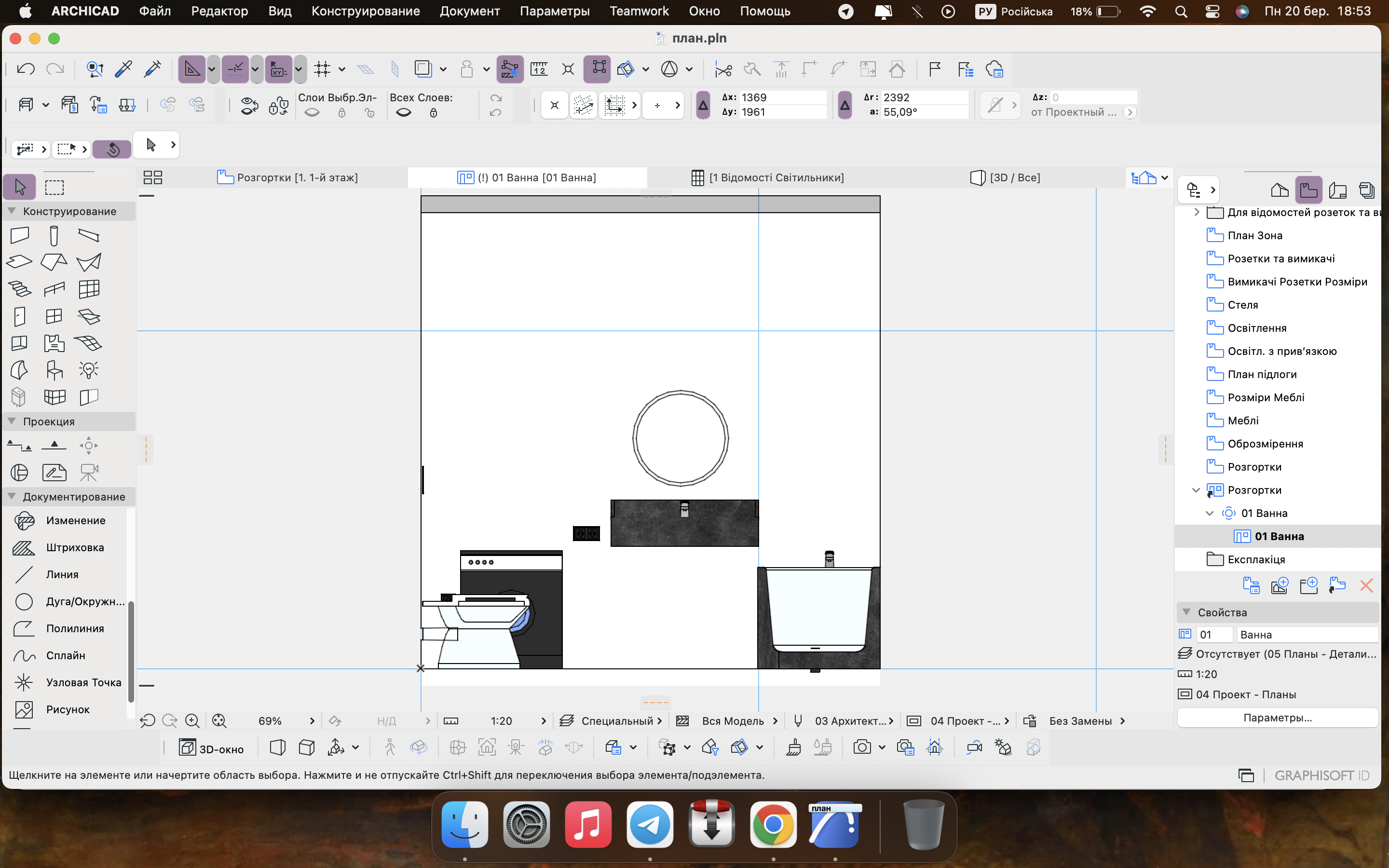
Task: Toggle the Quick Selection magnet button
Action: 112,149
